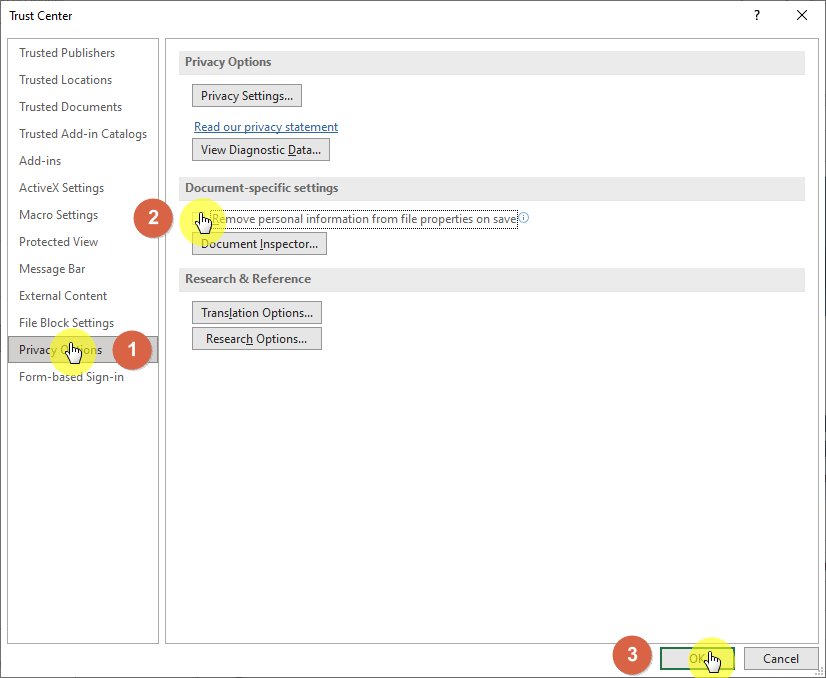The height and width of the screenshot is (678, 826).
Task: Open Trusted Add-in Catalogs settings
Action: pyautogui.click(x=83, y=134)
